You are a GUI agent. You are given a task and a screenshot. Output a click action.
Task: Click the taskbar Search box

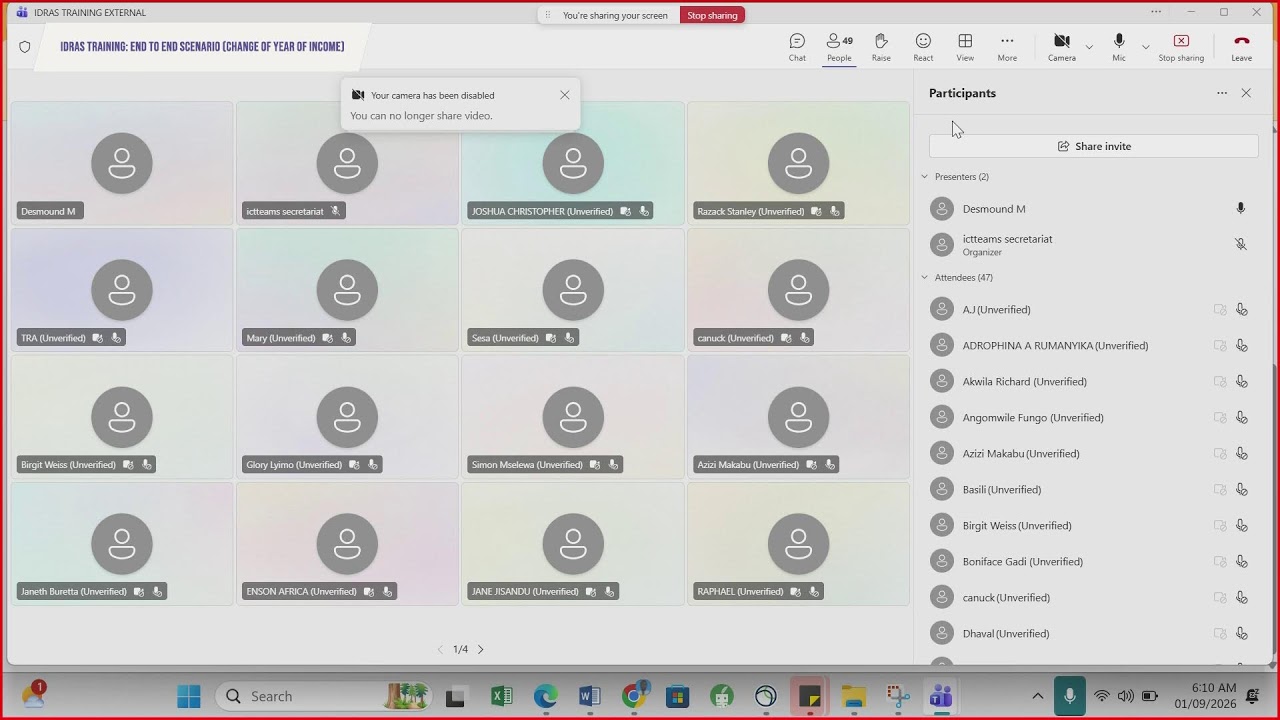coord(325,696)
